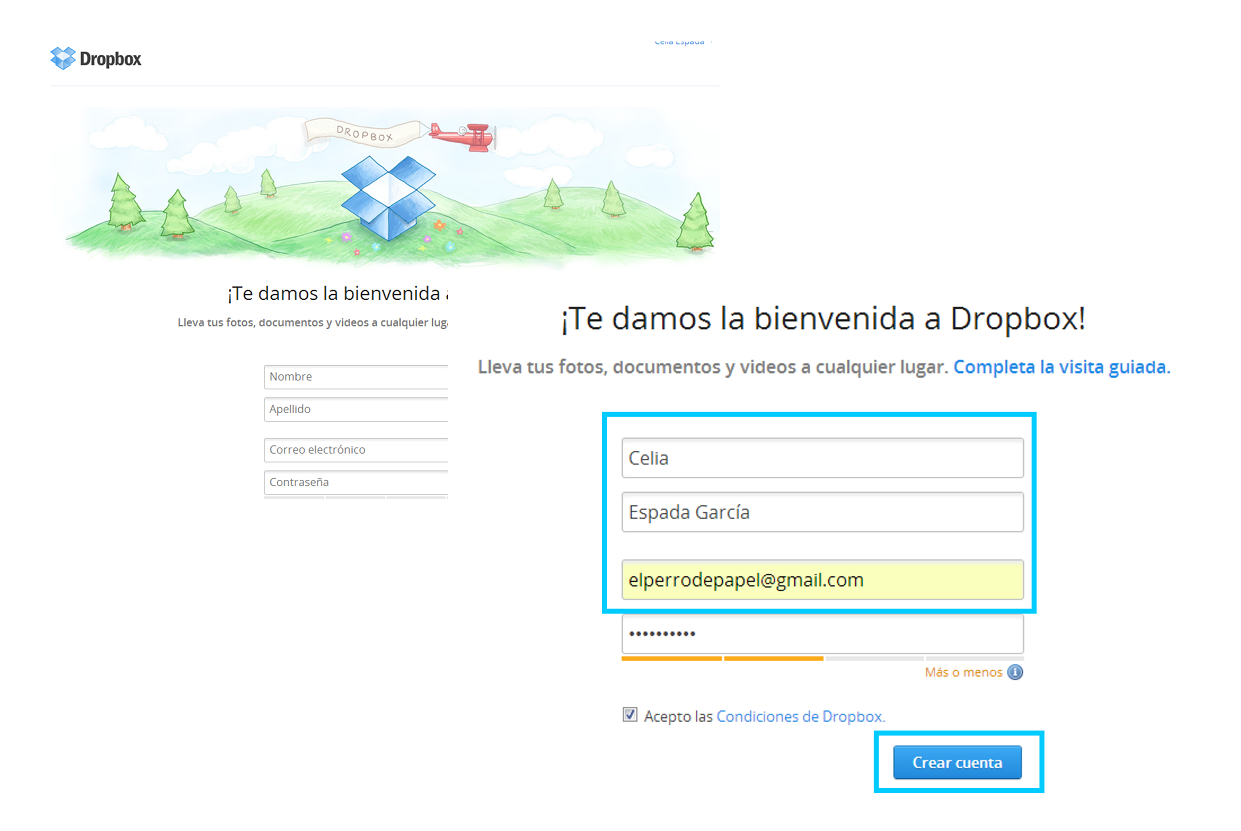Toggle the Acepto las Condiciones checkbox
1241x831 pixels.
630,715
